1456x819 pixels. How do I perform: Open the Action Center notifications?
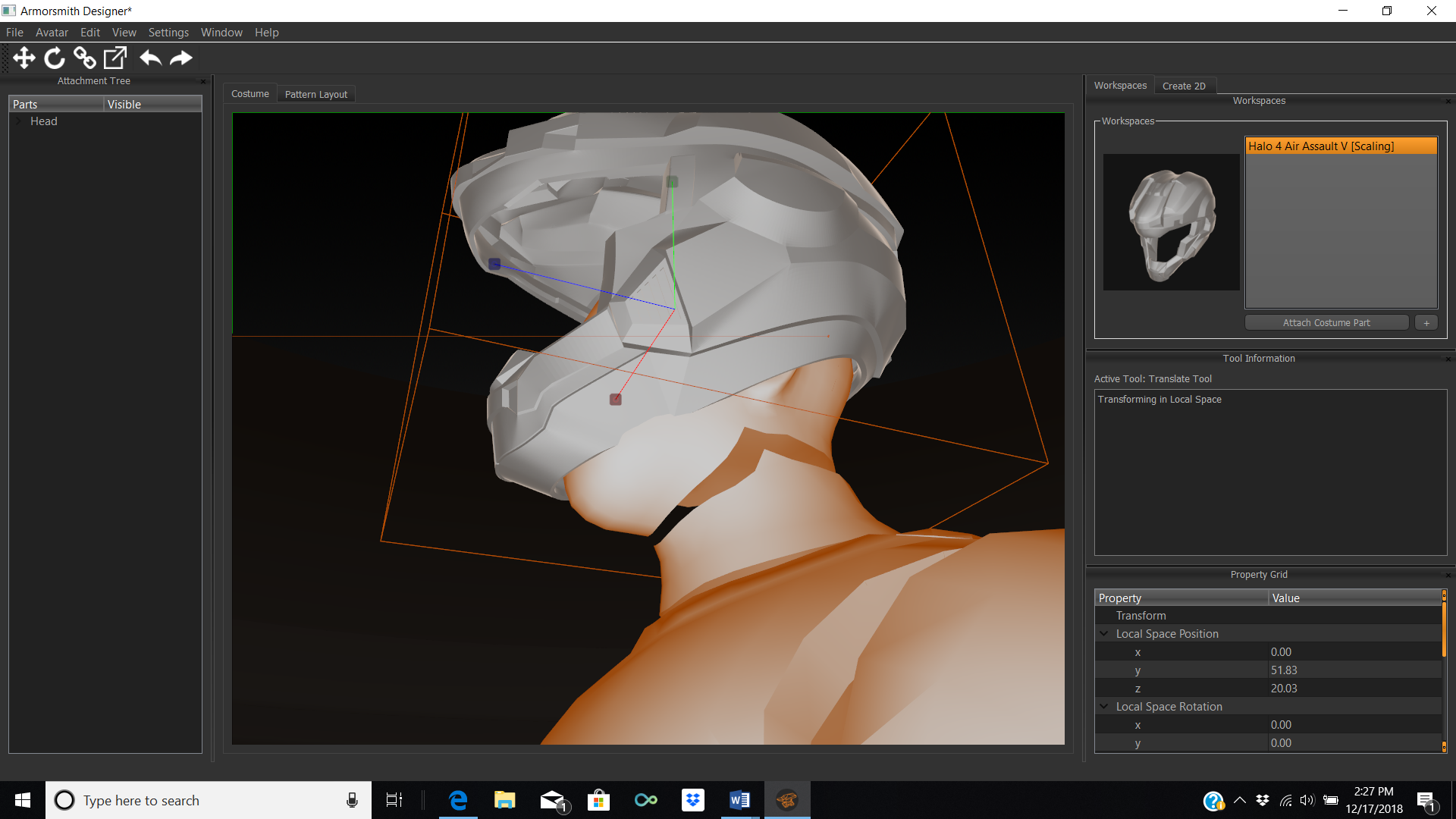(1426, 802)
